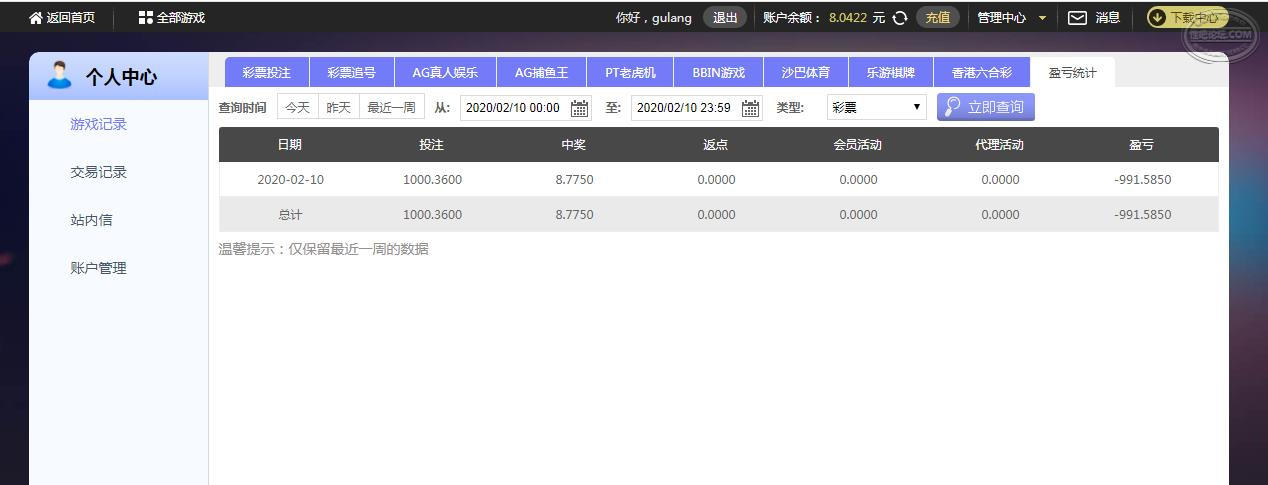Click the 个人中心 user avatar icon
This screenshot has width=1268, height=485.
coord(60,75)
